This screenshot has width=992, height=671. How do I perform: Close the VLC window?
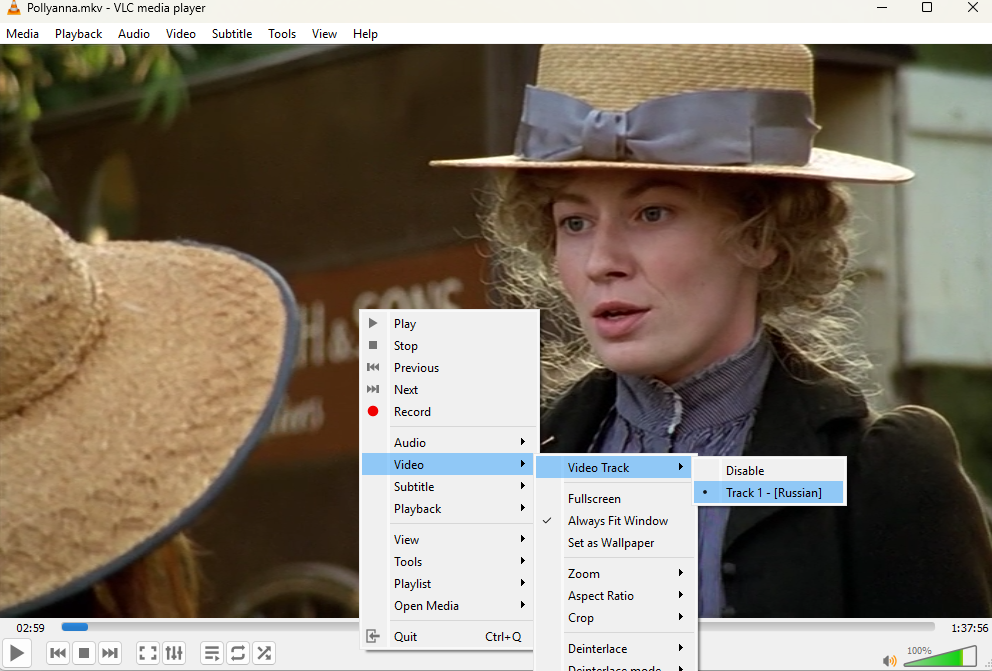tap(972, 8)
